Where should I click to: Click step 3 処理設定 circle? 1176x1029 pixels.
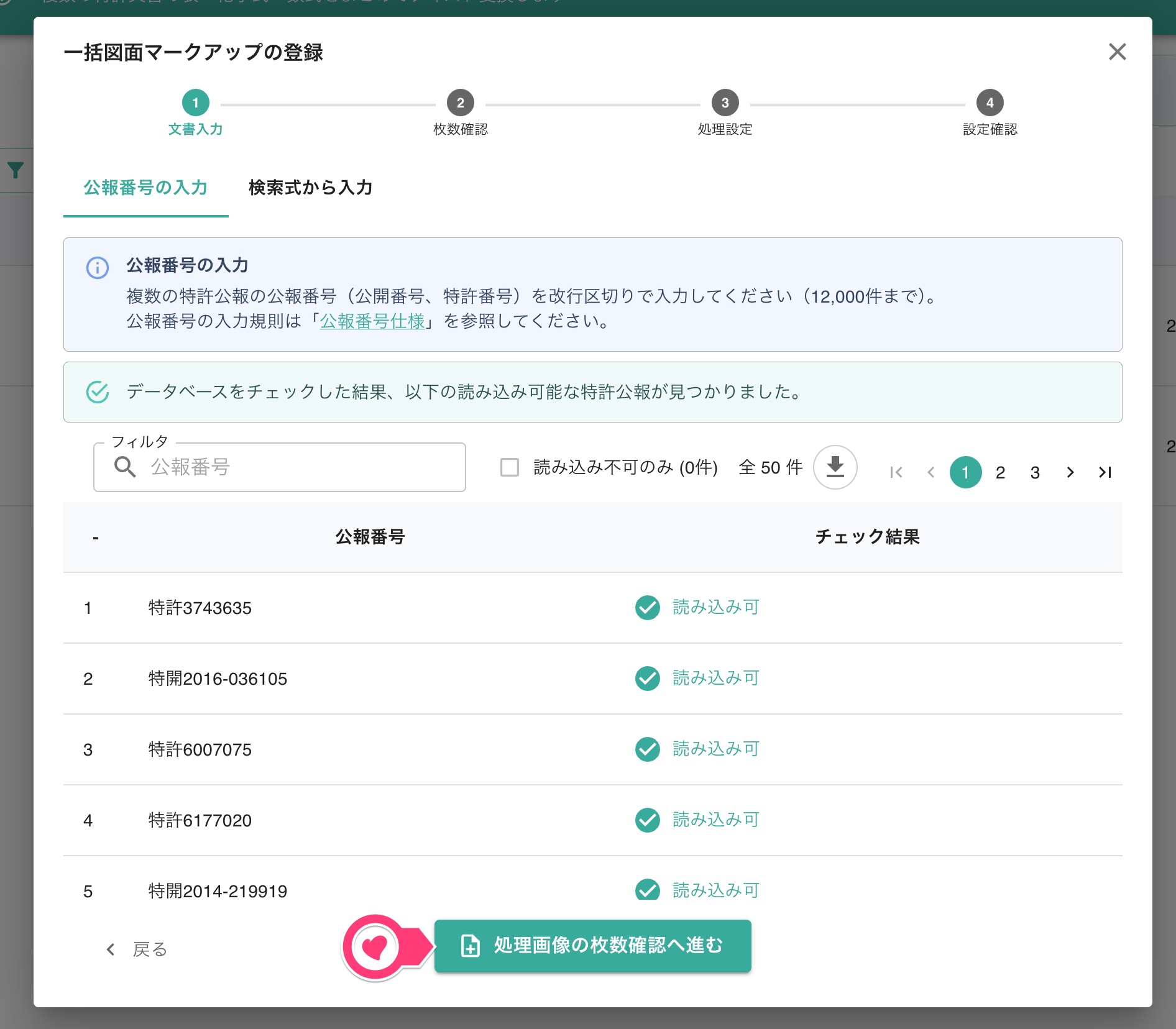pos(725,103)
